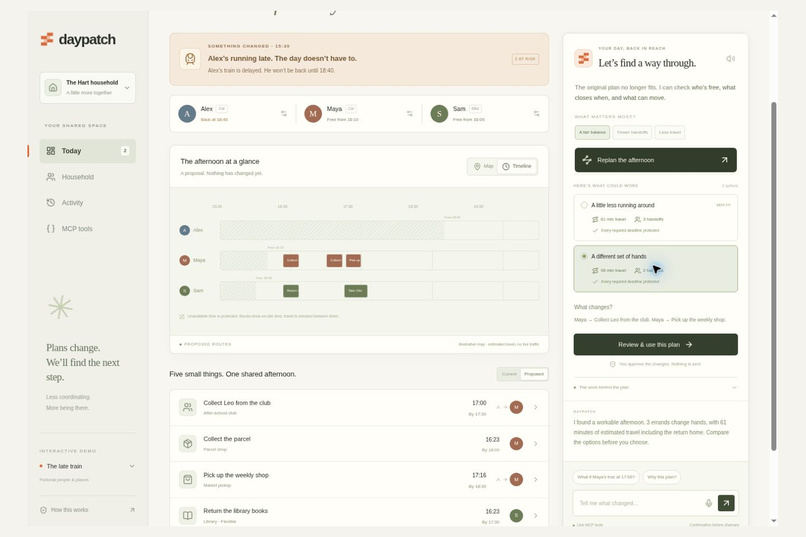
Task: Open Today in sidebar
Action: click(x=87, y=151)
